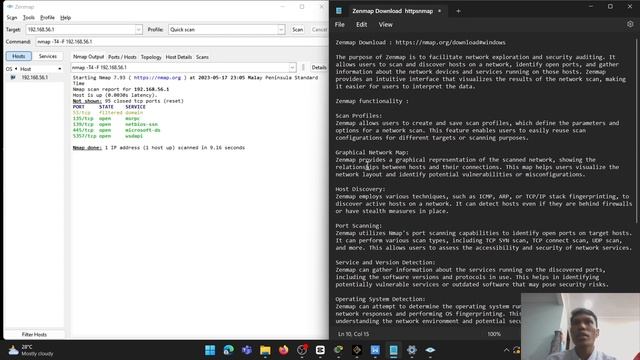
Task: Switch to the Host Details tab
Action: [178, 57]
